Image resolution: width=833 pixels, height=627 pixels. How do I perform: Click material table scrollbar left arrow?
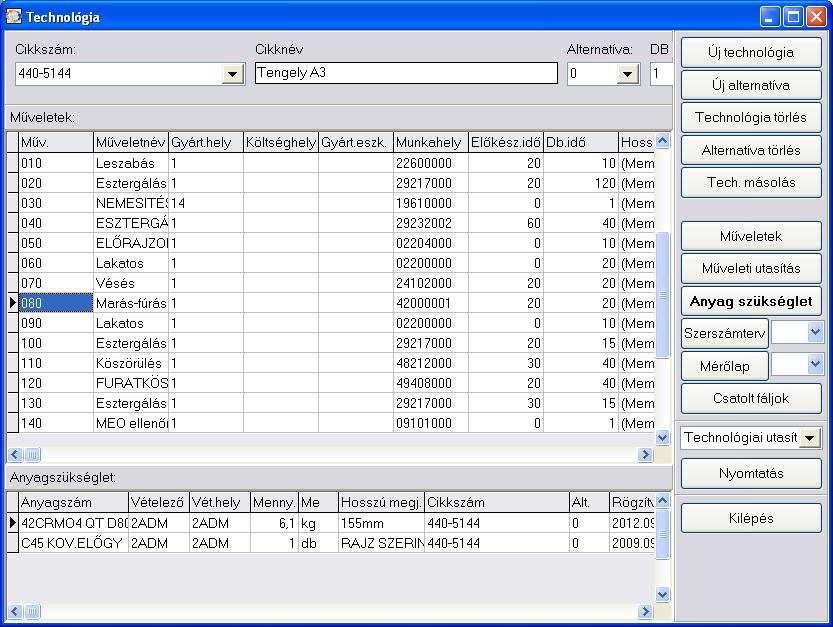point(15,611)
